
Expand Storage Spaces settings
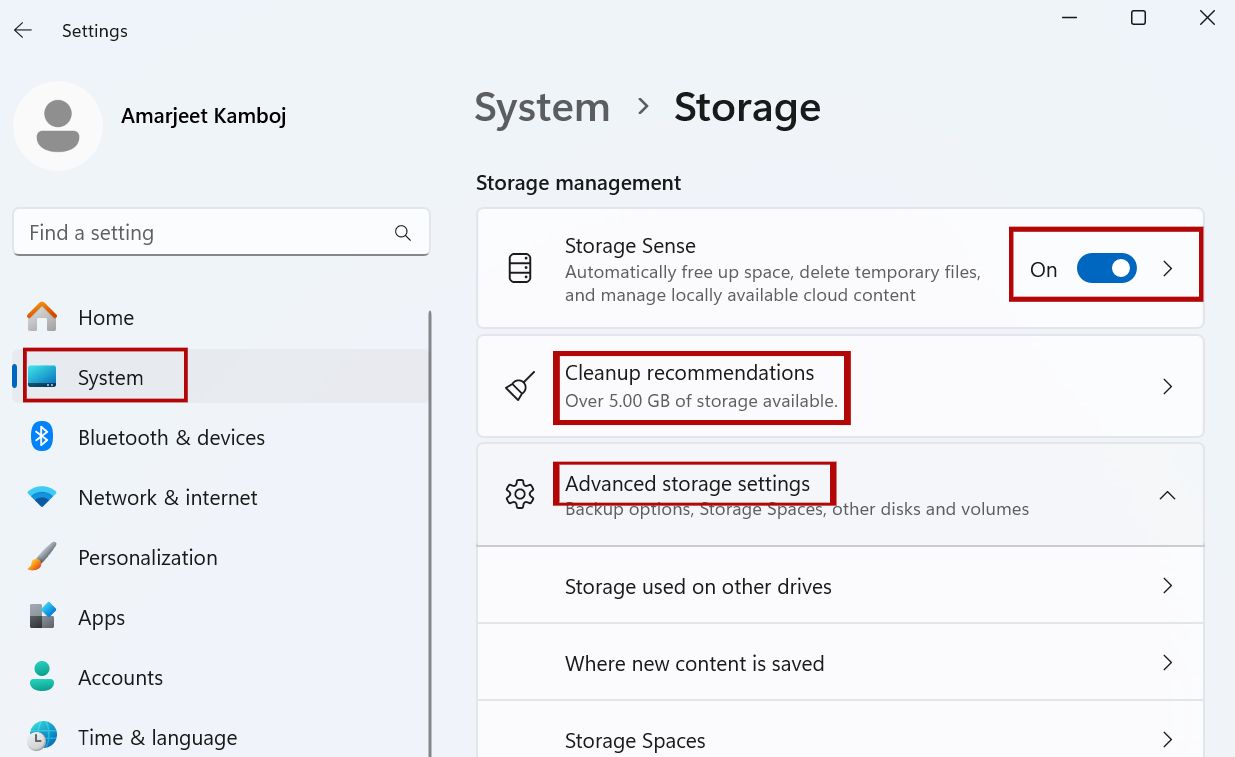(840, 738)
